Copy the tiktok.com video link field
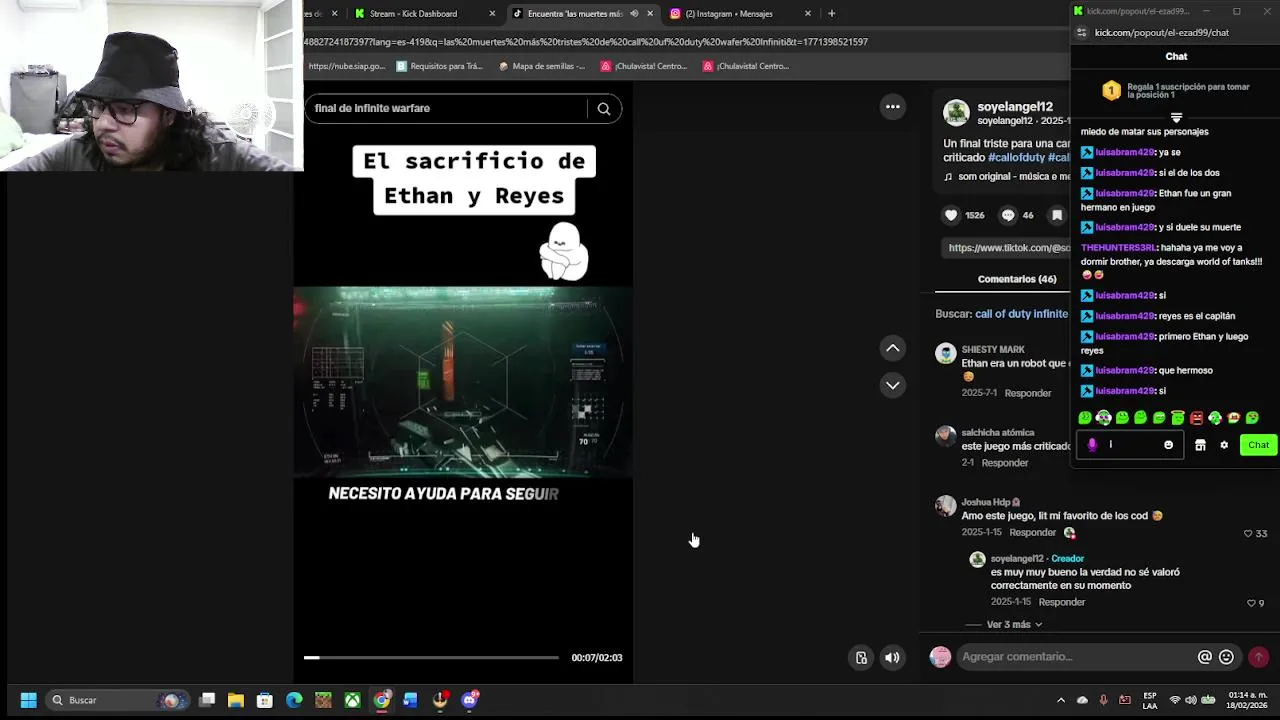Screen dimensions: 1280x720 tap(1009, 248)
